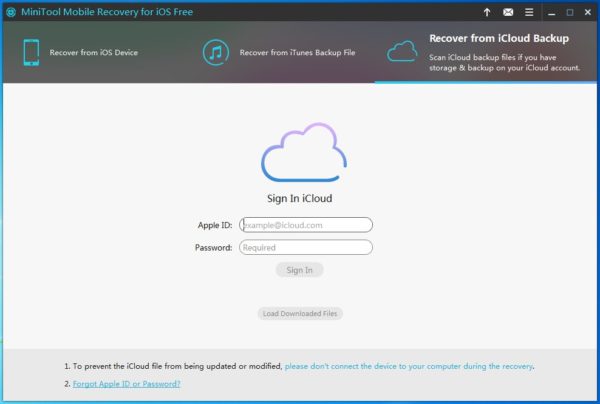Focus the Apple ID input field
Viewport: 600px width, 404px height.
[x=306, y=225]
